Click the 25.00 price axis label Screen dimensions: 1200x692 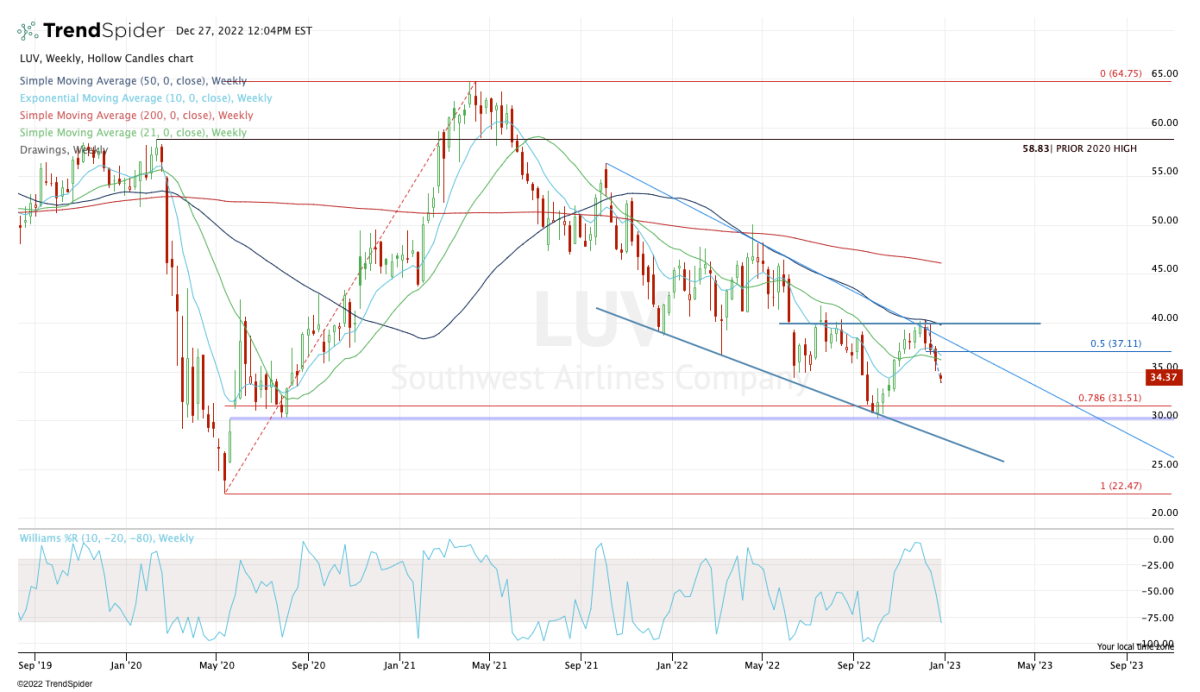pyautogui.click(x=1163, y=464)
